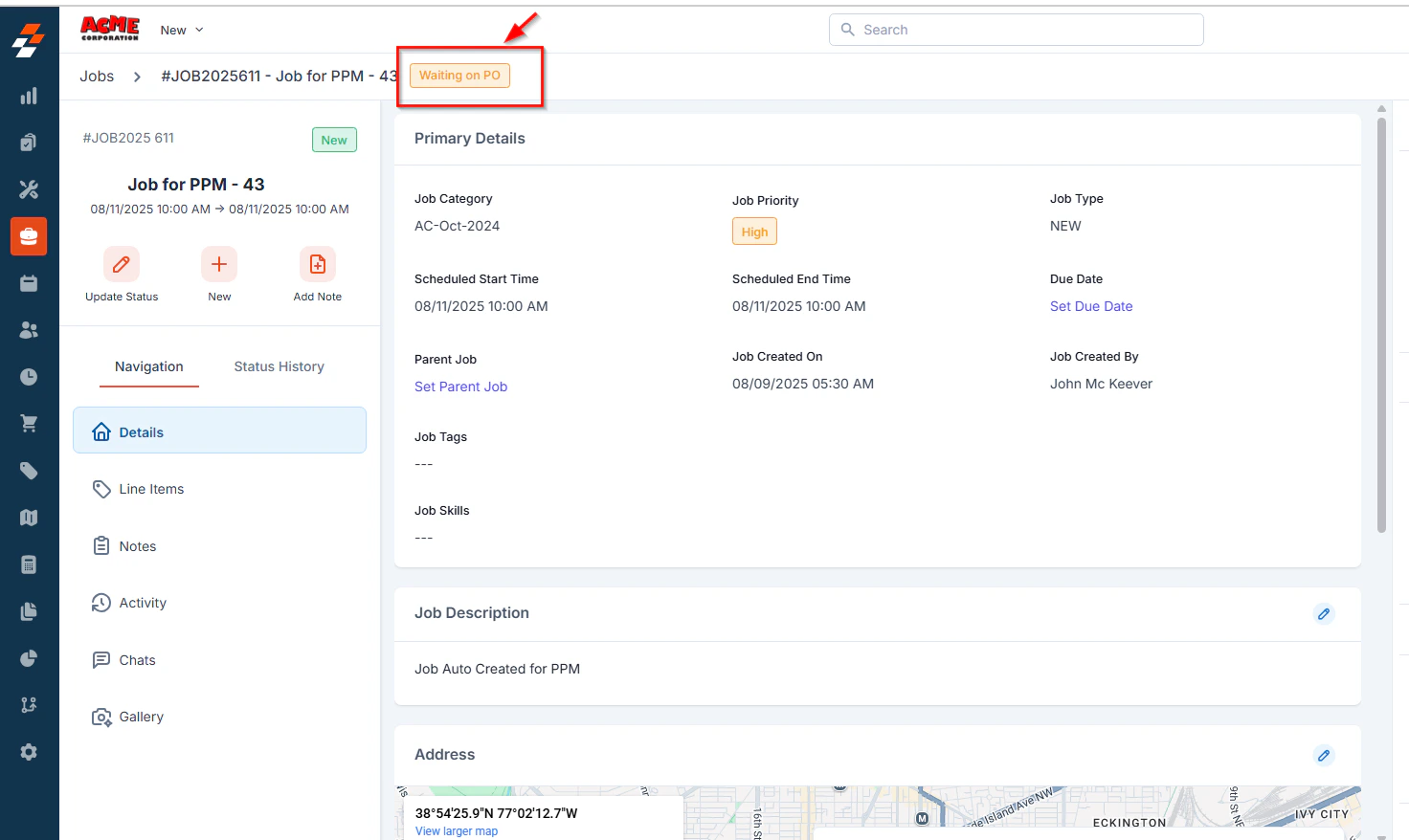Open the dashboard bar chart sidebar icon
This screenshot has height=840, width=1409.
point(29,96)
